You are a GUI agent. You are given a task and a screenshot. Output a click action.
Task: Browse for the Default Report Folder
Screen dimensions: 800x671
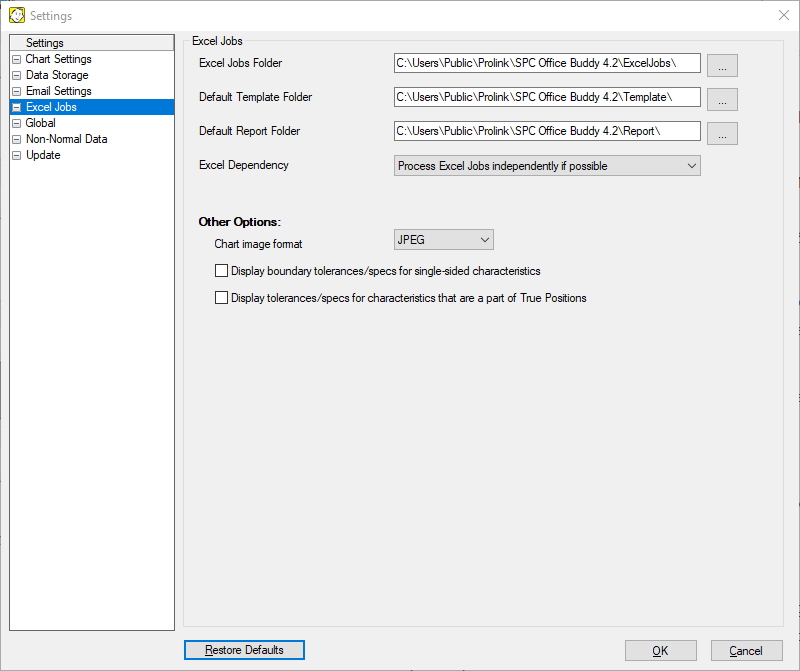pyautogui.click(x=722, y=133)
